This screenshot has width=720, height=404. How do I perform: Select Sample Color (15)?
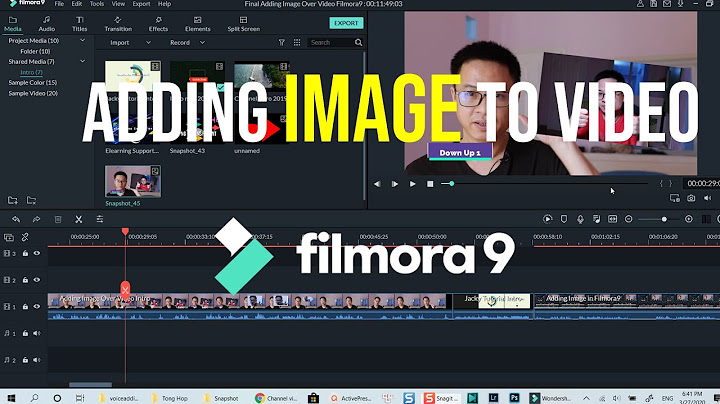pos(33,83)
